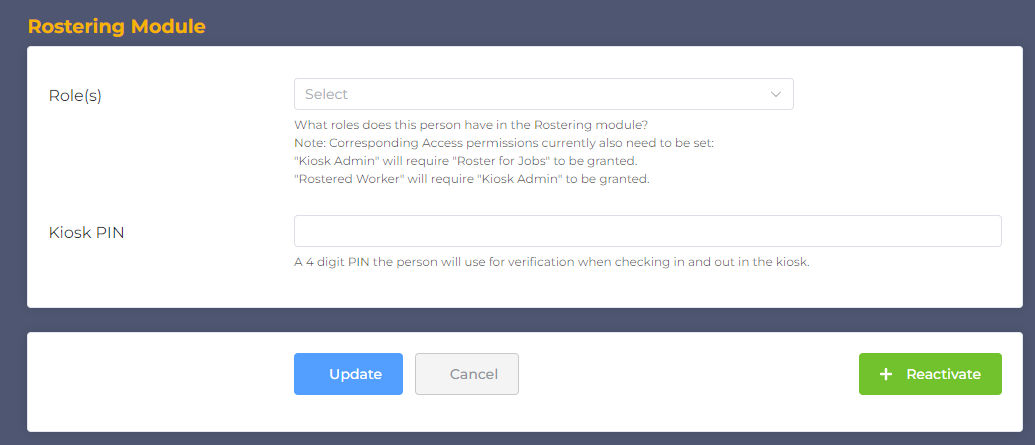The width and height of the screenshot is (1035, 445).
Task: Click the Cancel button
Action: [x=467, y=374]
